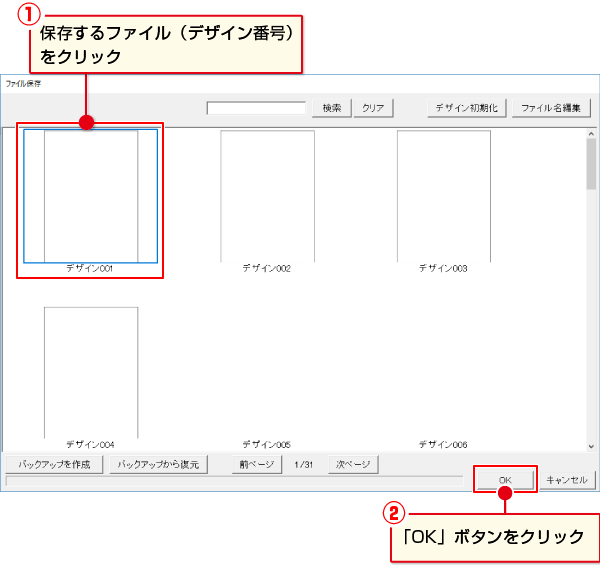The height and width of the screenshot is (565, 600).
Task: Click the ファイル保存 window title
Action: tap(23, 84)
